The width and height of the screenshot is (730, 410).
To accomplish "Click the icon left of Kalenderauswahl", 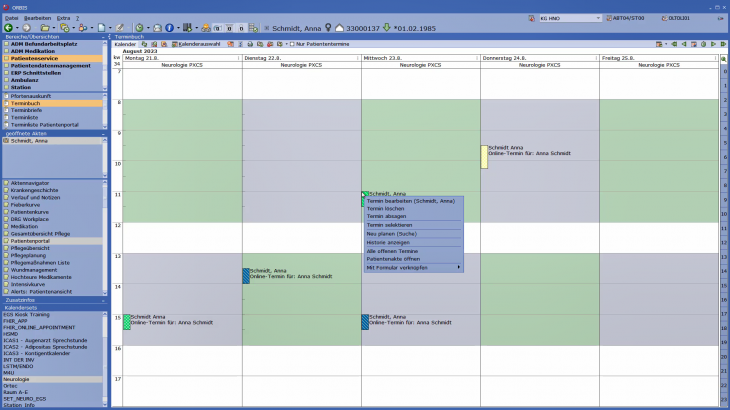I will point(174,44).
